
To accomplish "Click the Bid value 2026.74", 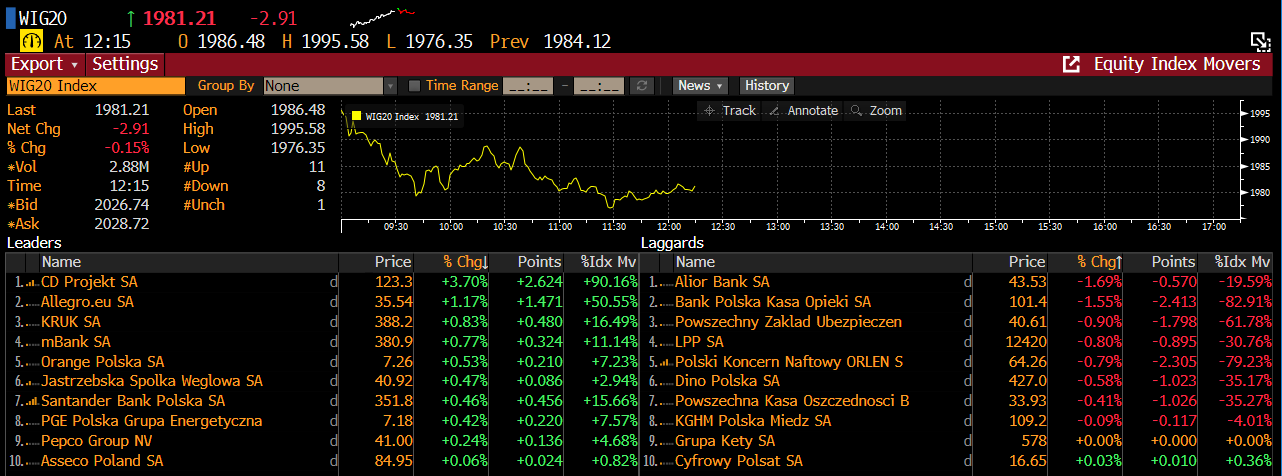I will pos(121,205).
